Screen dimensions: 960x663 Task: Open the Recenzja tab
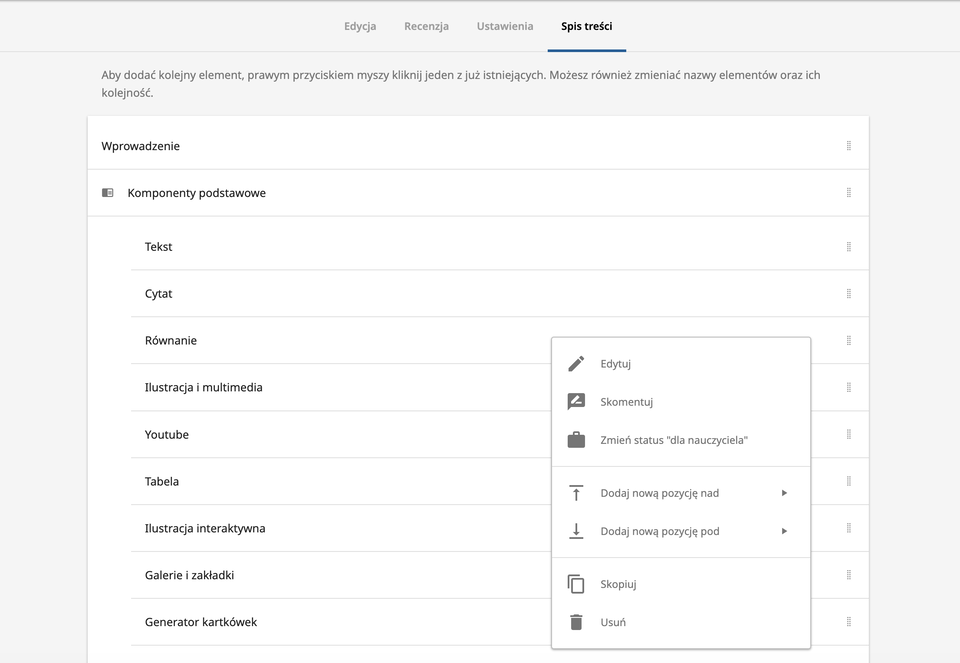coord(426,26)
